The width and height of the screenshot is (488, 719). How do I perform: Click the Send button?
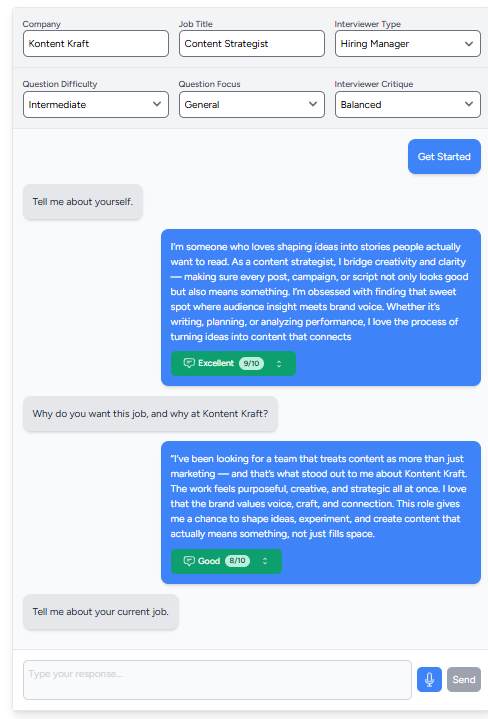[464, 680]
